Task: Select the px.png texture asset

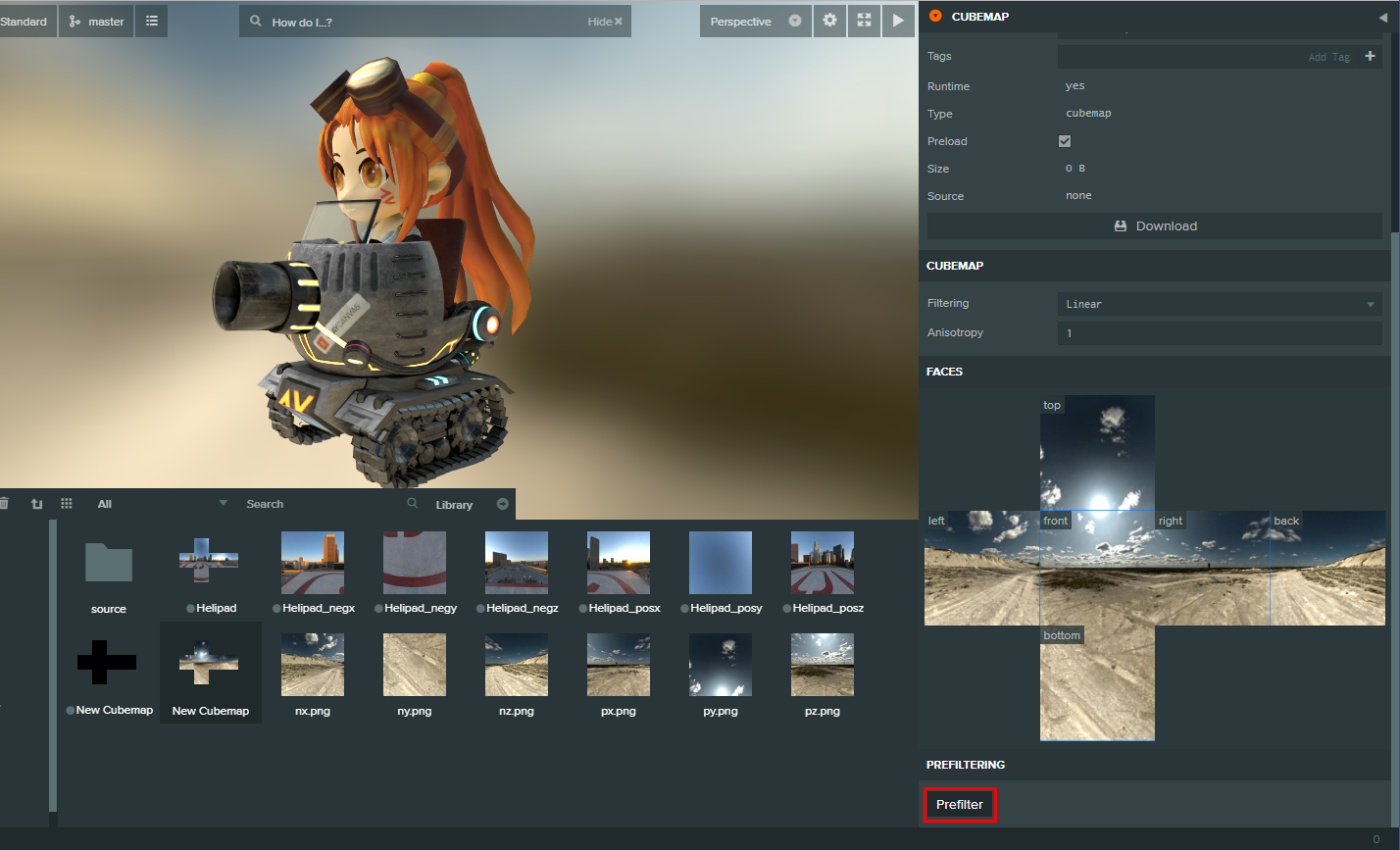Action: pyautogui.click(x=619, y=675)
